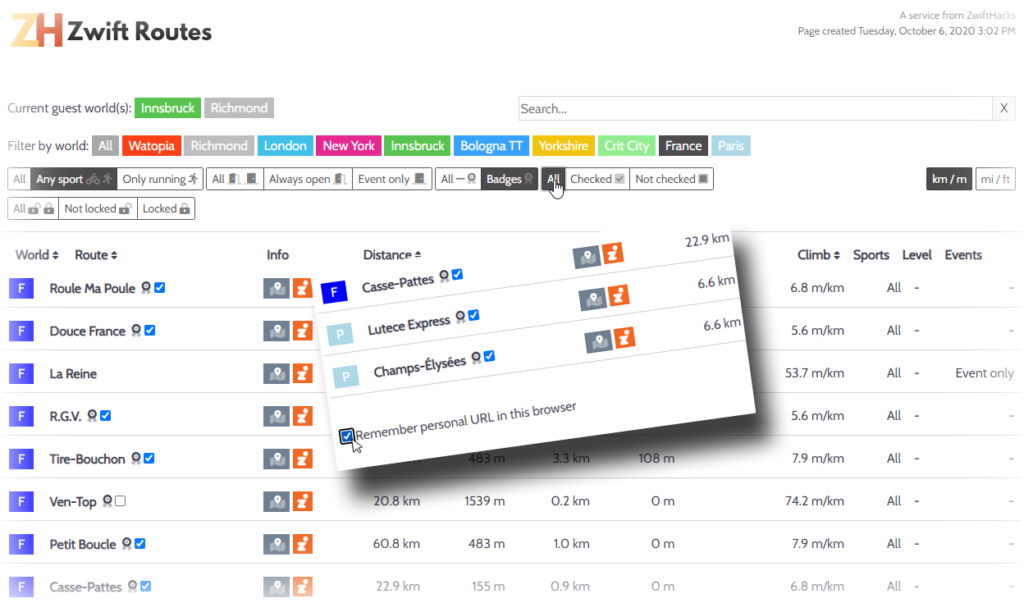This screenshot has width=1024, height=603.
Task: Open map icon for Petit Boucle
Action: coord(276,544)
